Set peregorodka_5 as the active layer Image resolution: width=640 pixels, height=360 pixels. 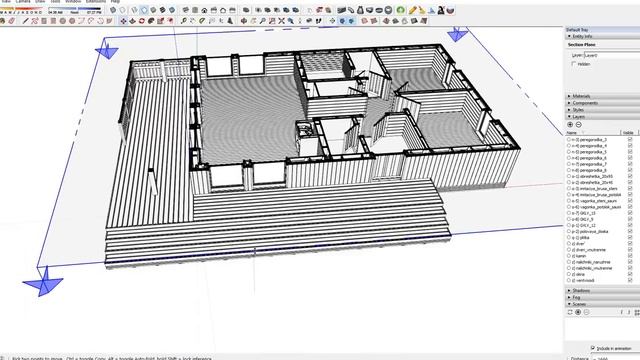569,152
